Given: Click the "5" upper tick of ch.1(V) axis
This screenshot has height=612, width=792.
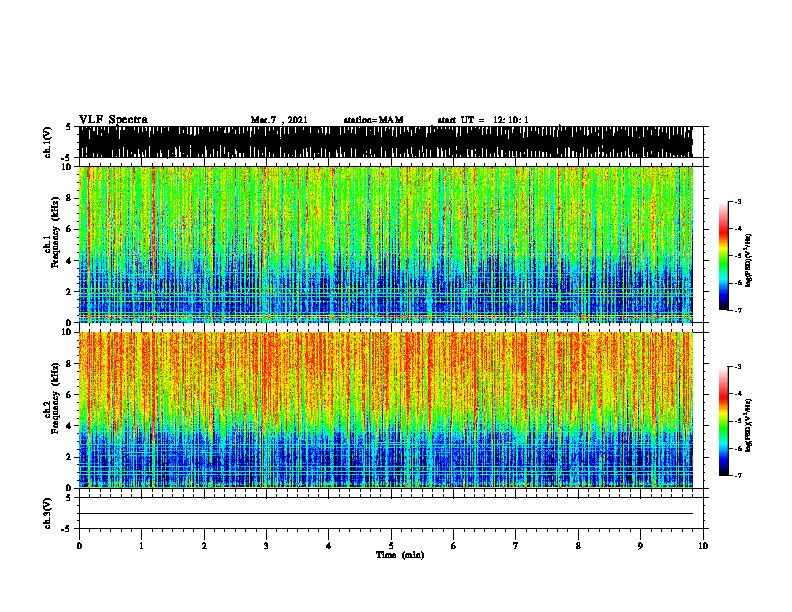Looking at the screenshot, I should (70, 127).
